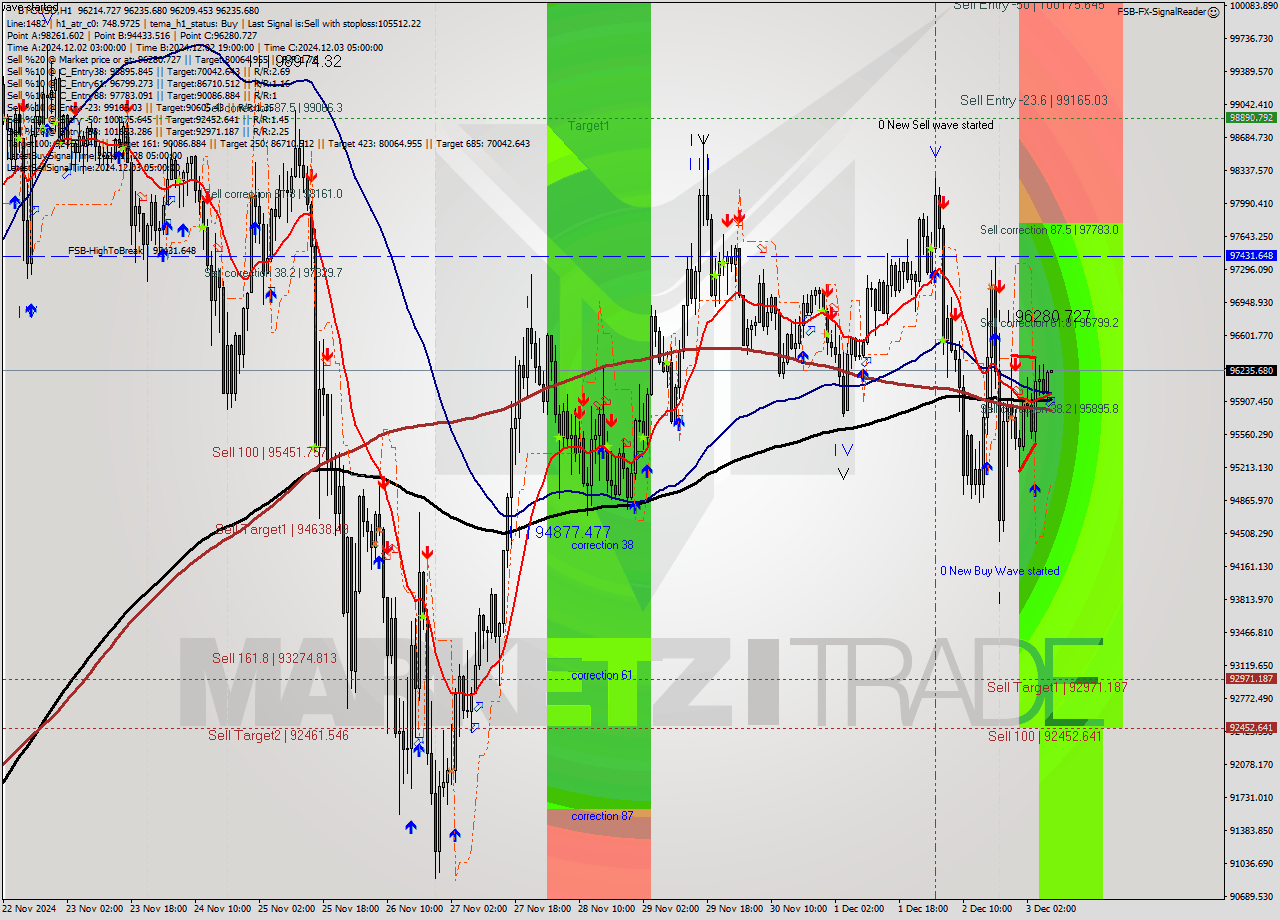Viewport: 1280px width, 920px height.
Task: Click the 'Sell correction 38.2 | 97329.7' label
Action: point(273,273)
